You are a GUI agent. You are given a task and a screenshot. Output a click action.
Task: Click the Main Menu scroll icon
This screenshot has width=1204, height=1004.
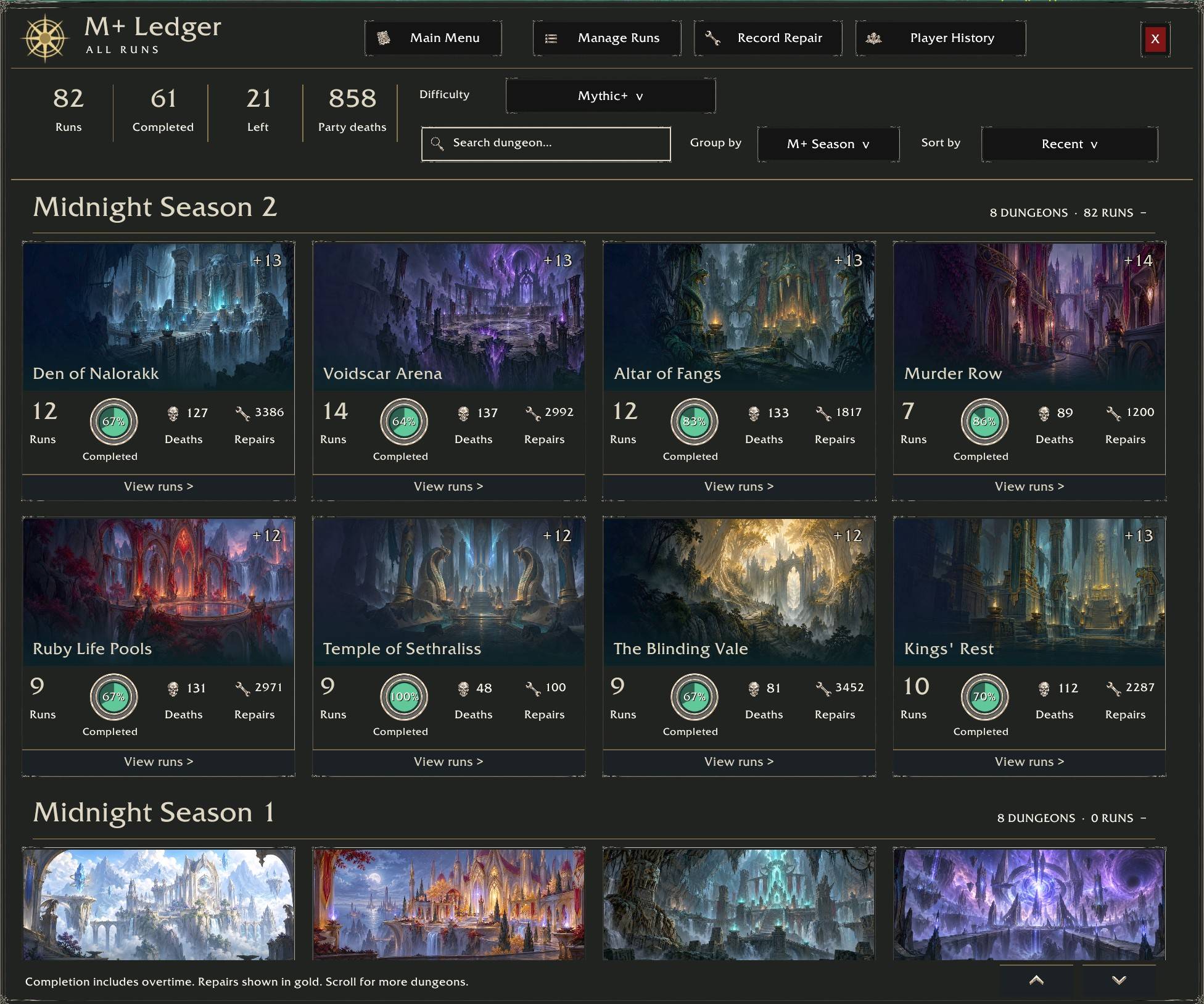pos(384,38)
